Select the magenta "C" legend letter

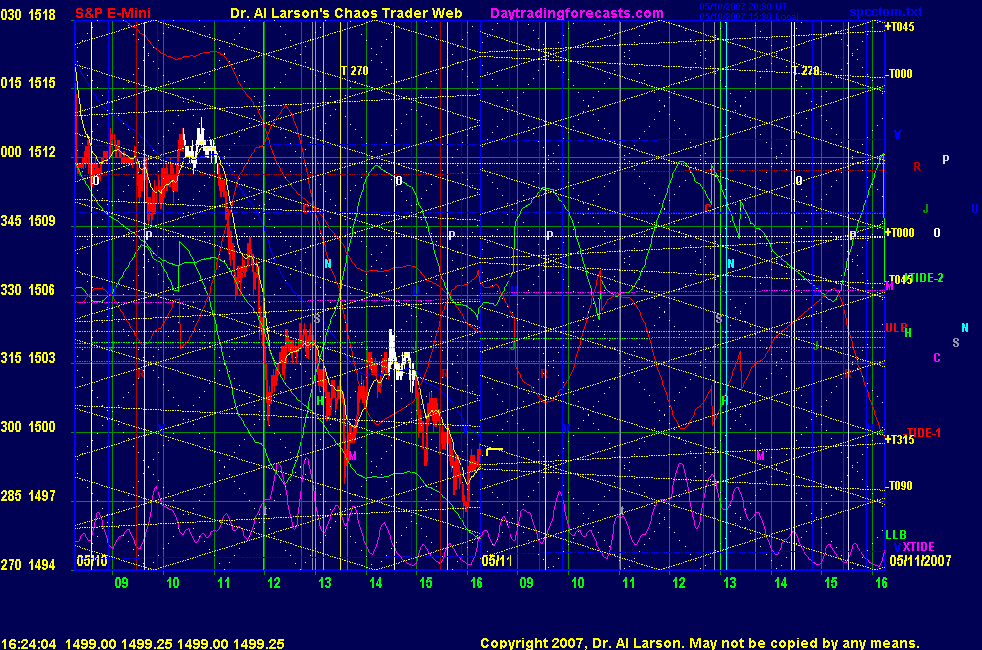[937, 358]
